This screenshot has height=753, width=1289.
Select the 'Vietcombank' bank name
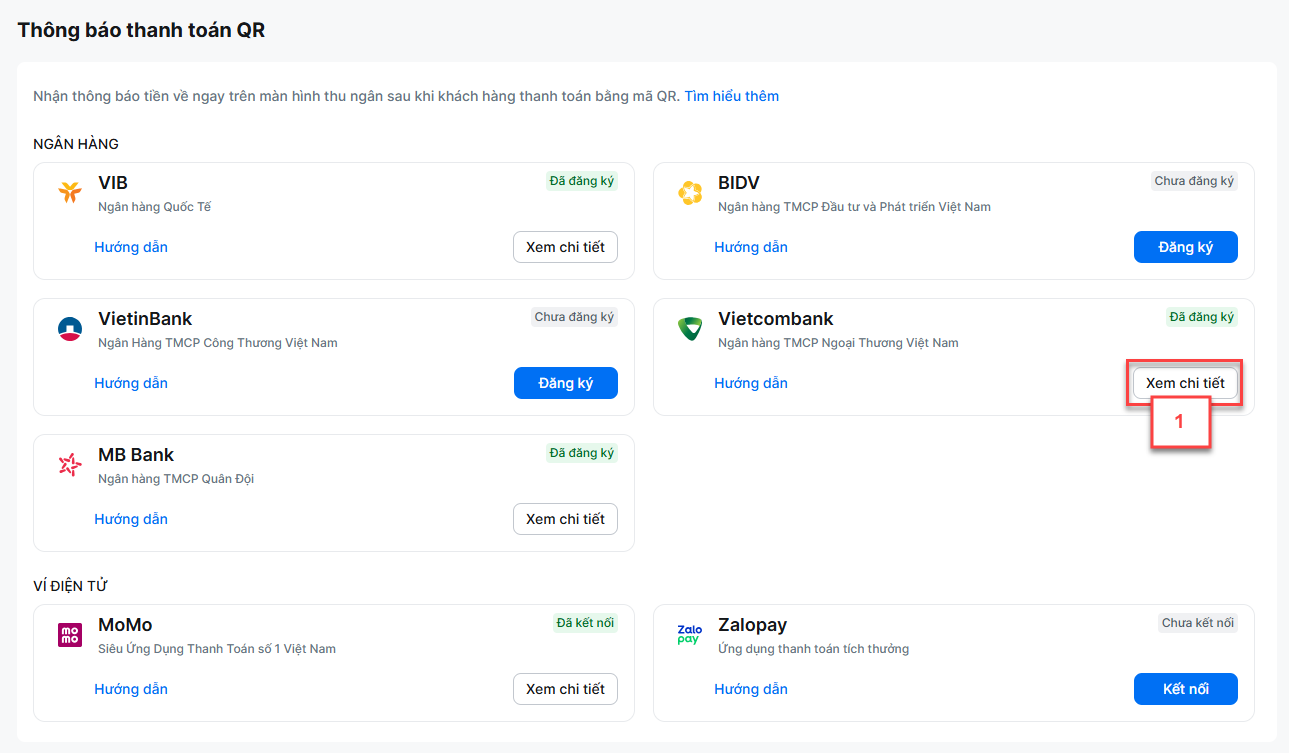click(776, 319)
